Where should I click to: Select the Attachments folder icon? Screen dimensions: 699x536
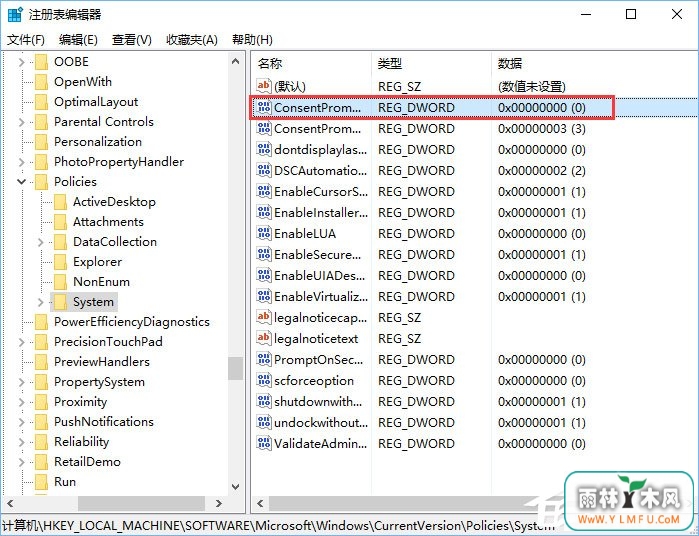(60, 222)
